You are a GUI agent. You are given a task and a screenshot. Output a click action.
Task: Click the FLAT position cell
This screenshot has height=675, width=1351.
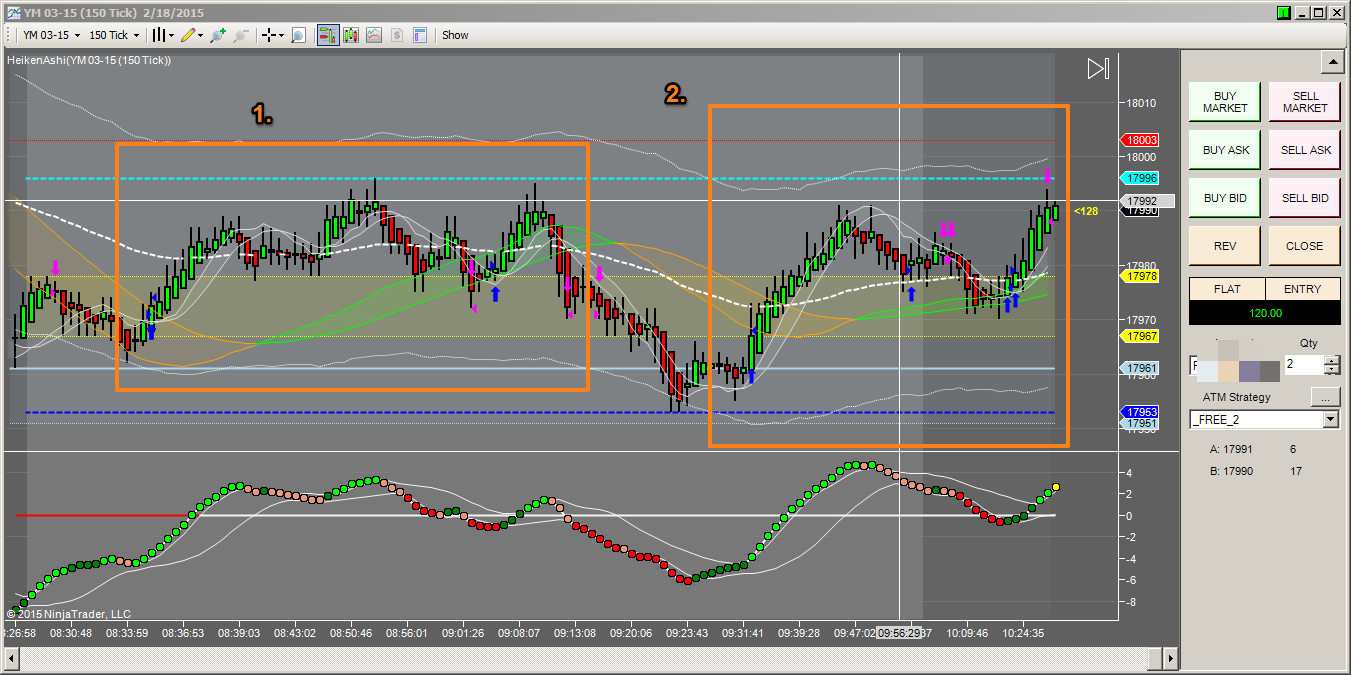pos(1227,289)
